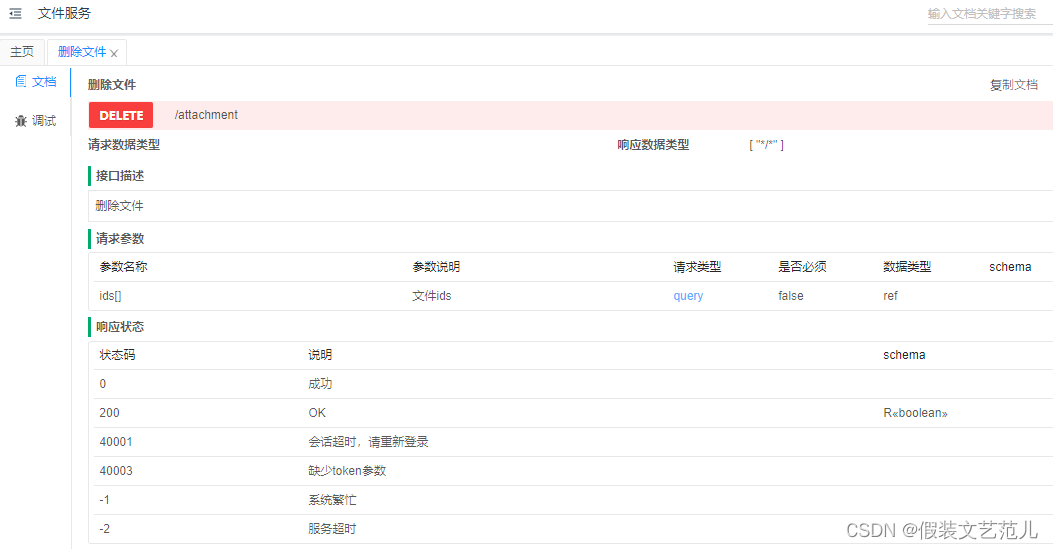The height and width of the screenshot is (549, 1053).
Task: Collapse the sidebar menu icon
Action: coord(15,13)
